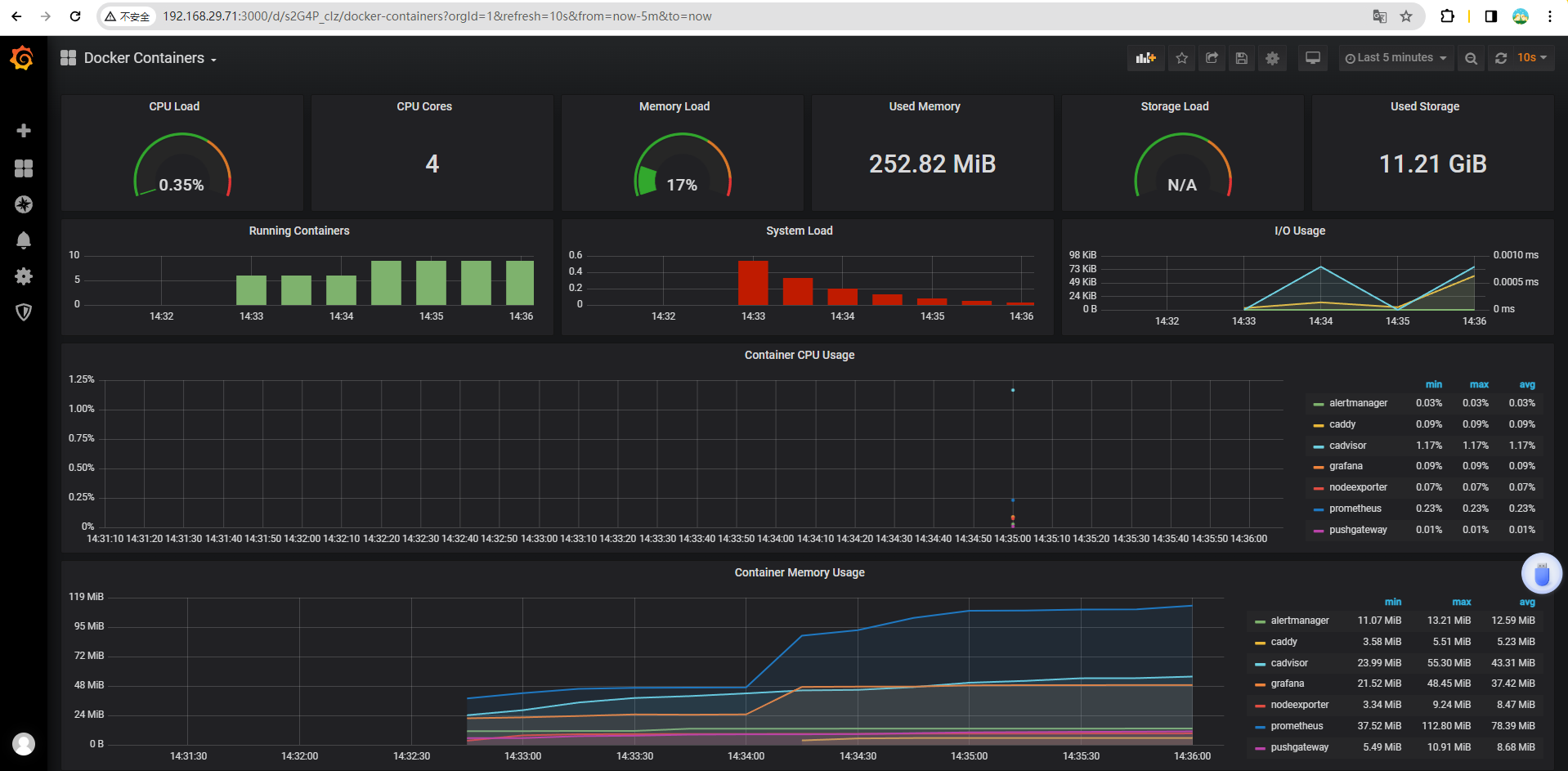Reload the browser page
Screen dimensions: 1568x771
tap(75, 16)
